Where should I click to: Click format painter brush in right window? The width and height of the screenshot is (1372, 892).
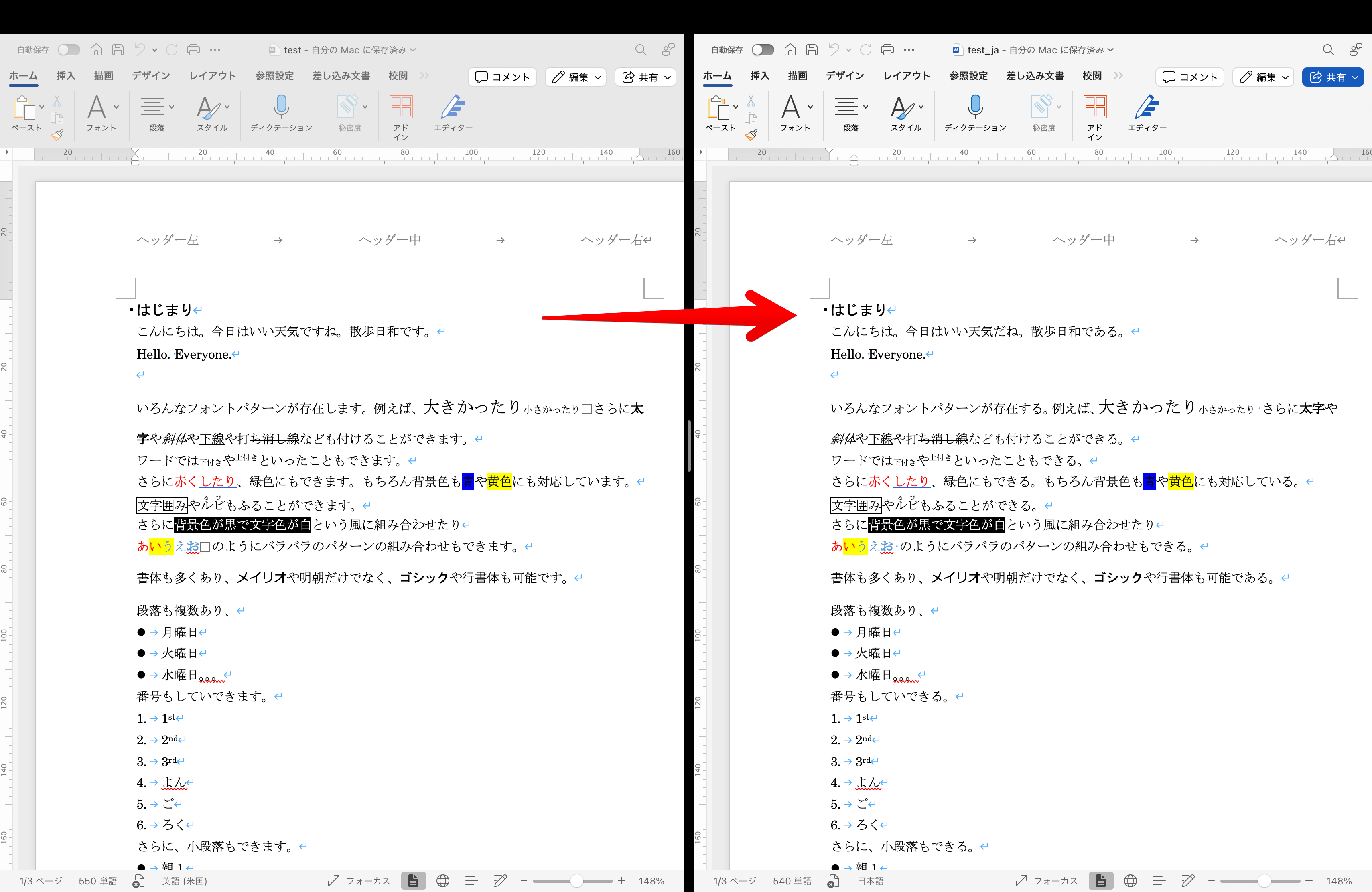pyautogui.click(x=751, y=136)
